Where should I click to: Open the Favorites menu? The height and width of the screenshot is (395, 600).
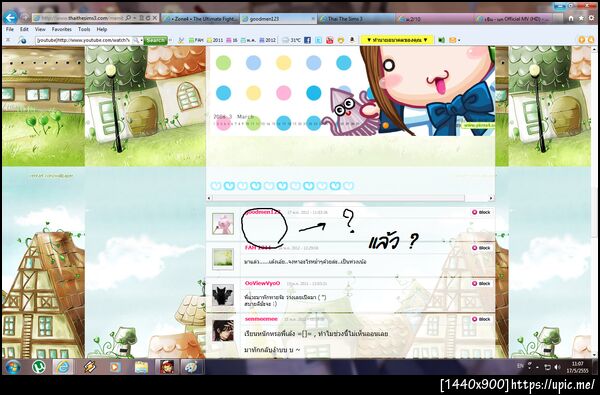62,29
